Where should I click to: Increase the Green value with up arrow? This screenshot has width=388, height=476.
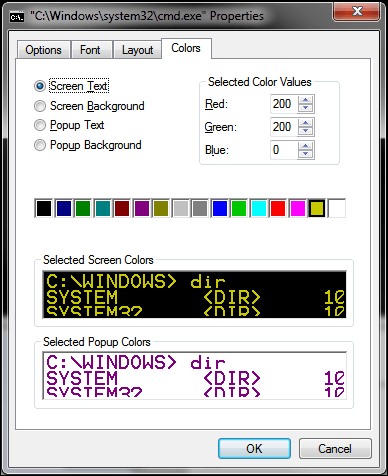[305, 123]
